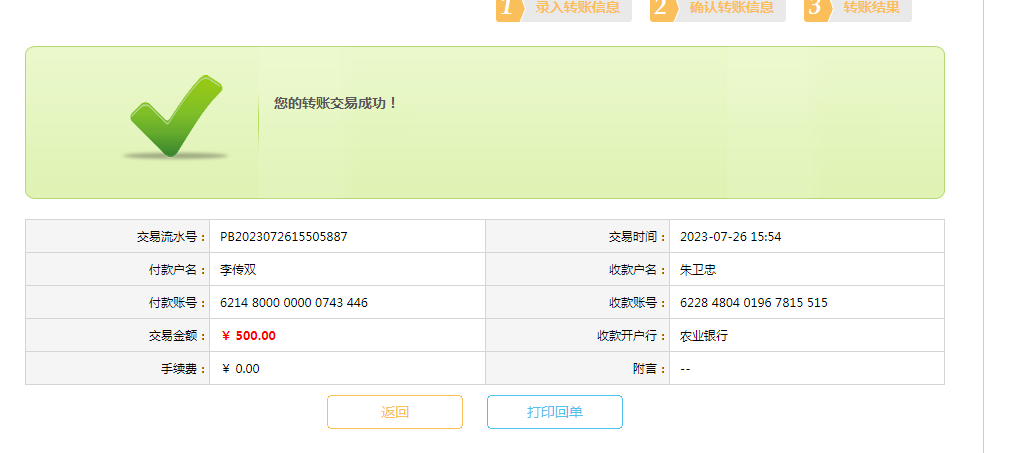Click the step 2 number badge
The height and width of the screenshot is (453, 1031).
(663, 8)
